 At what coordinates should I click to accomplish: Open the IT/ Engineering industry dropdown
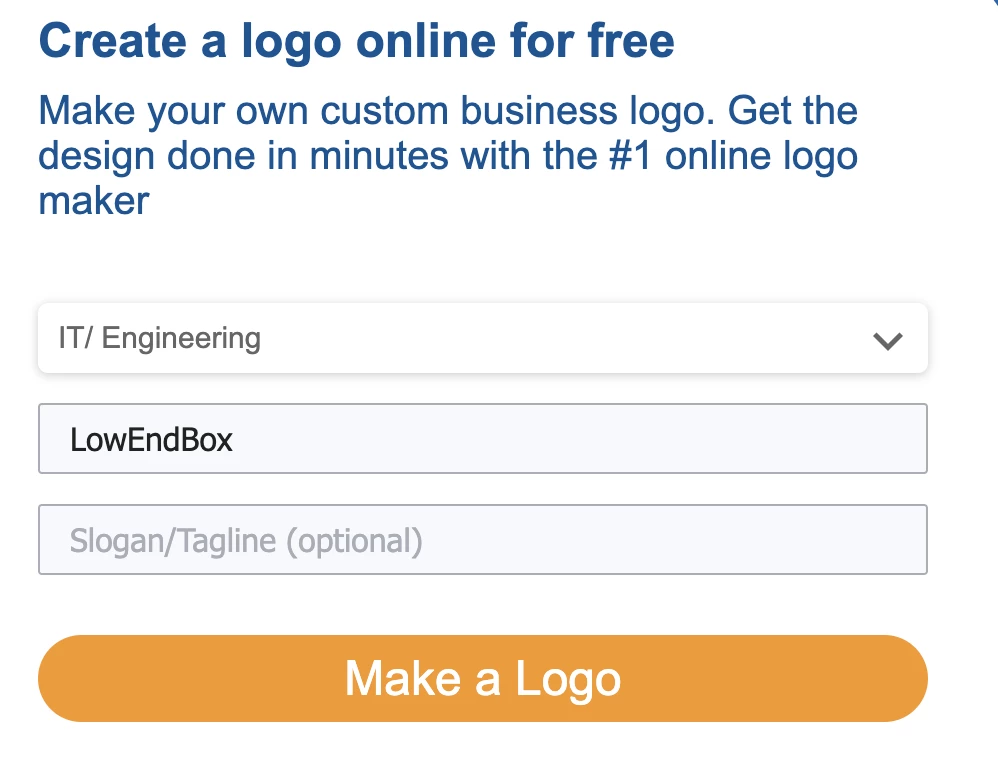[x=482, y=339]
